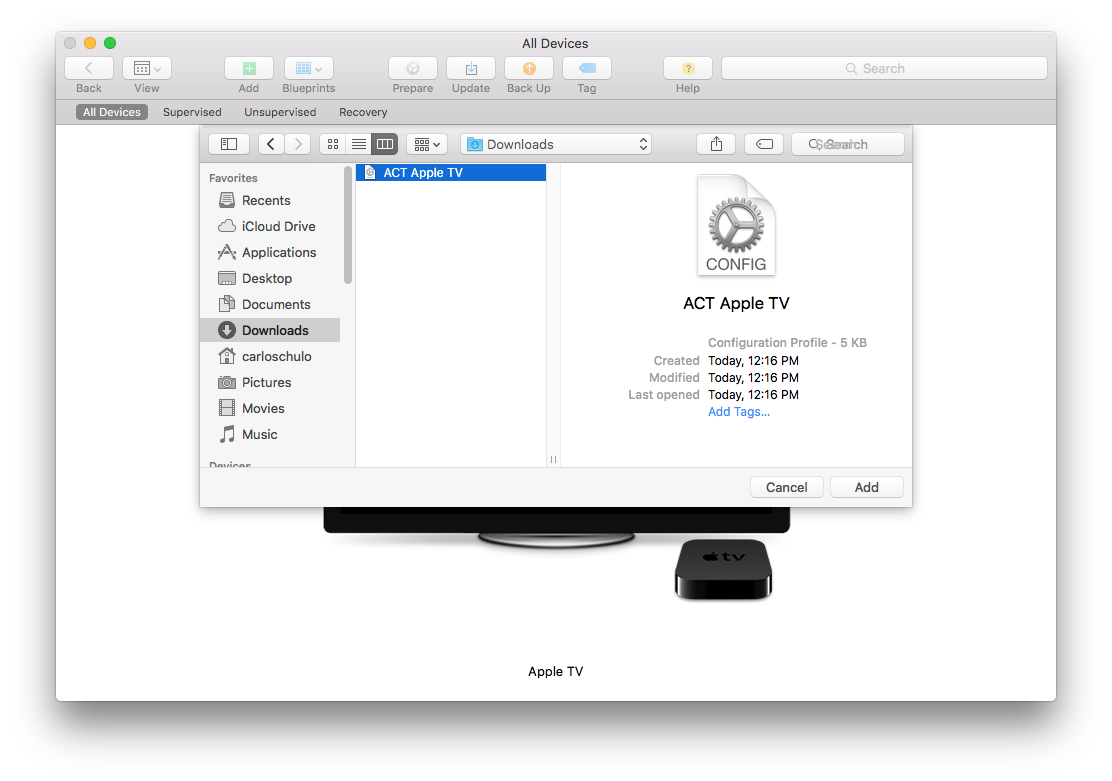Click the column resize handle
The image size is (1112, 781).
553,460
